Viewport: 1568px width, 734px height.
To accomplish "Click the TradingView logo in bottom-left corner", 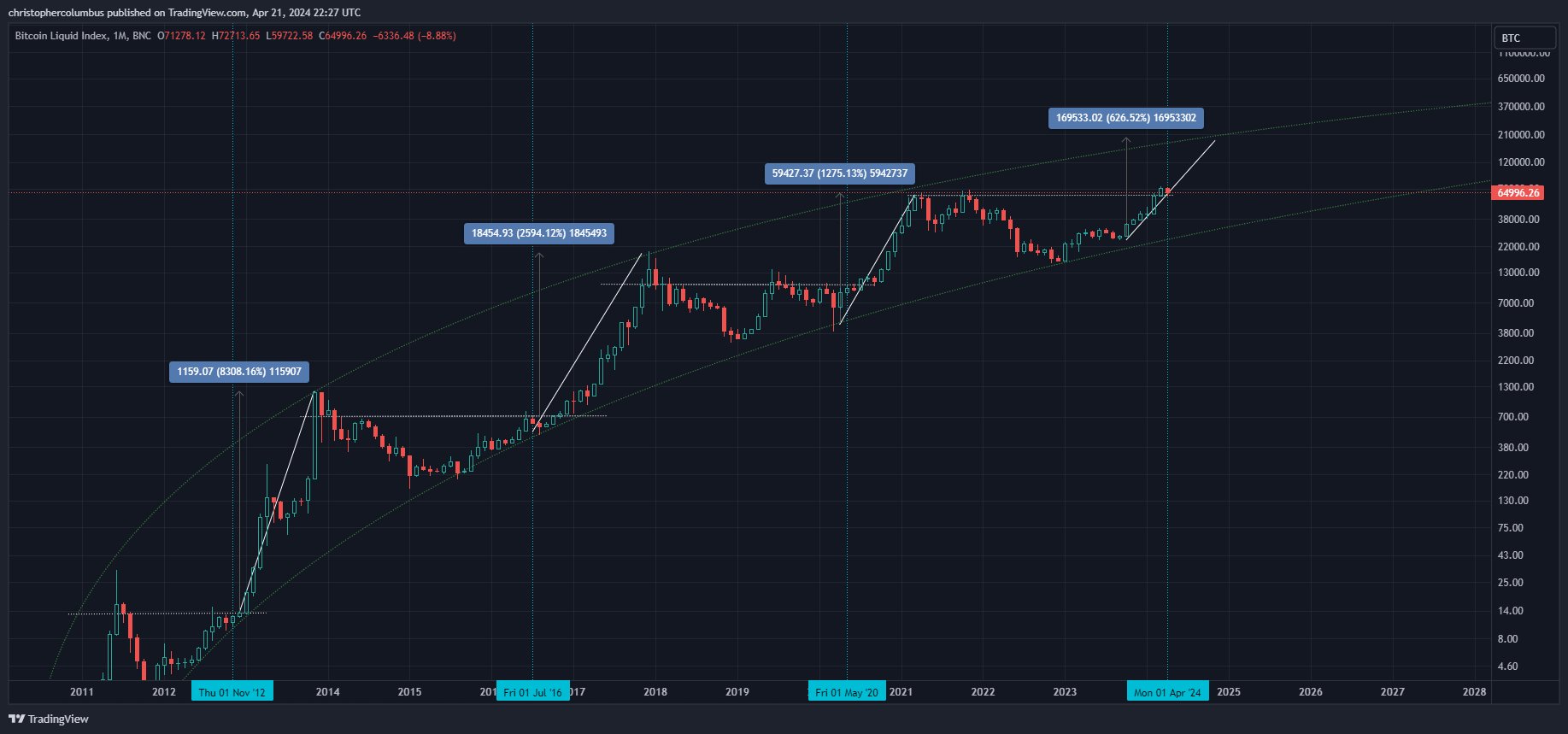I will [49, 719].
